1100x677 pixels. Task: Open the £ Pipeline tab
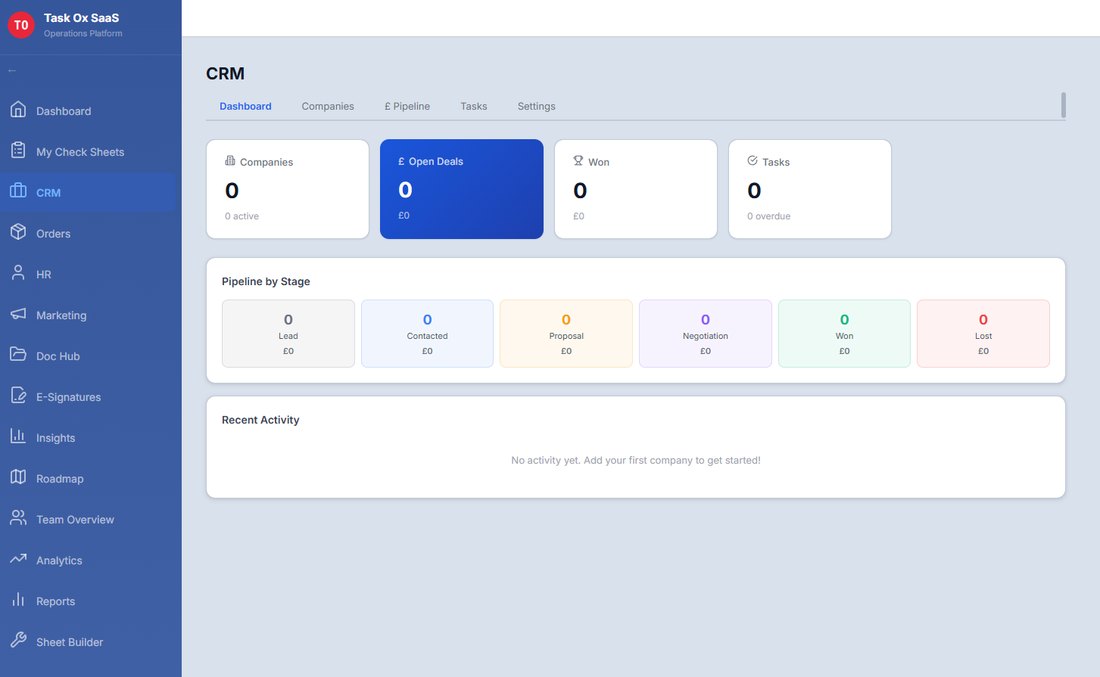click(407, 106)
